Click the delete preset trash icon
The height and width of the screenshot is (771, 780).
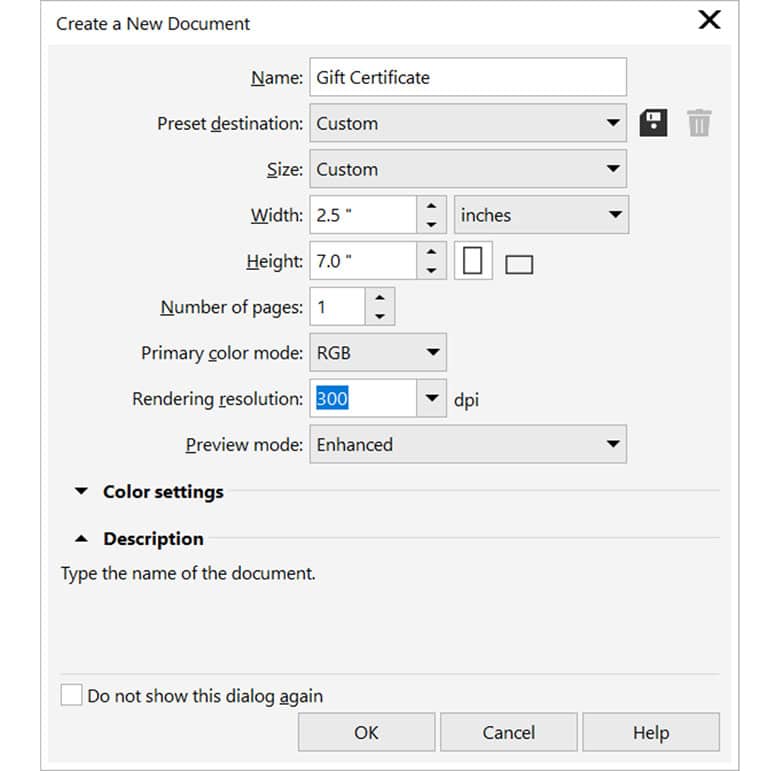699,123
